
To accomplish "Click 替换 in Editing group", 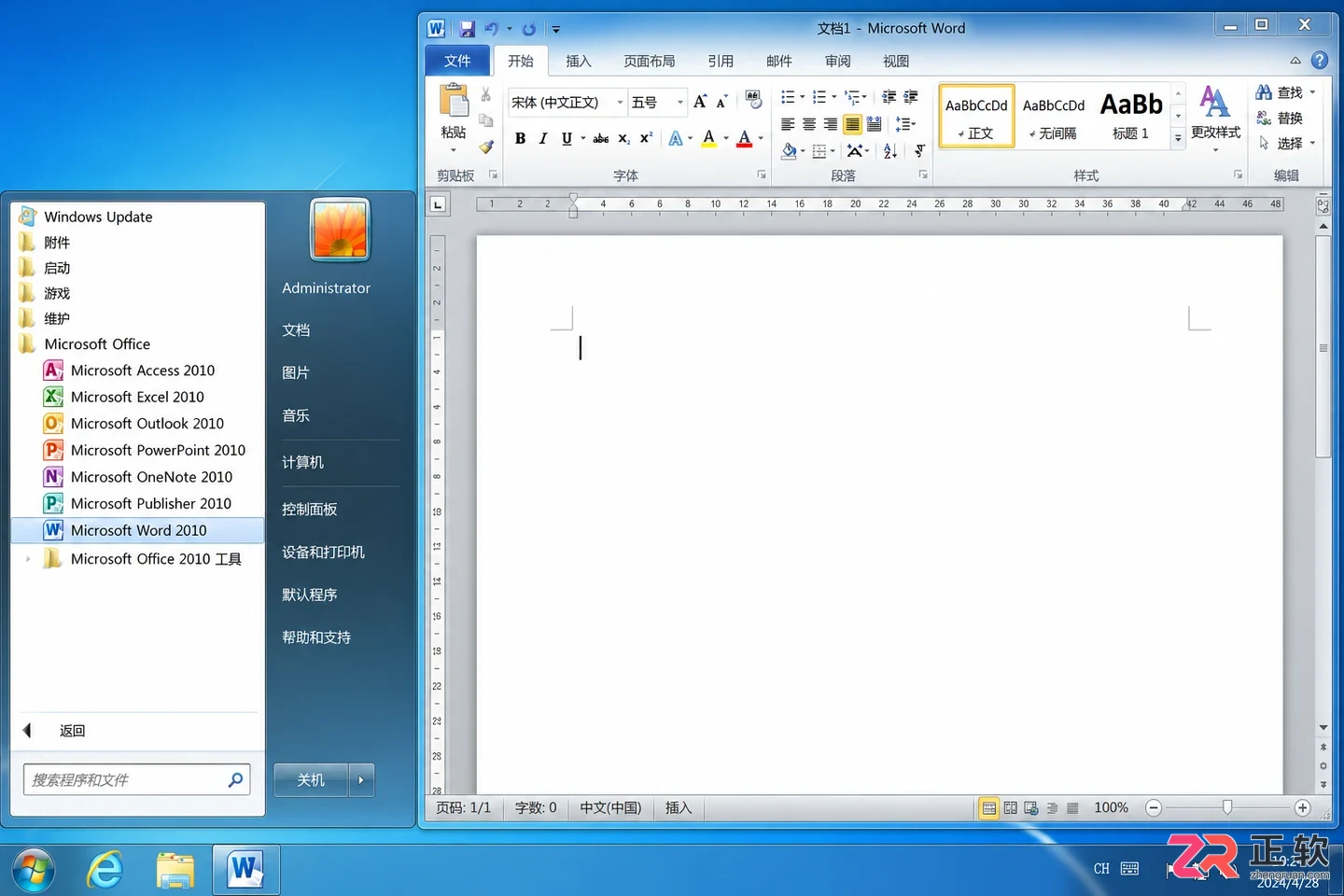I will [1280, 119].
